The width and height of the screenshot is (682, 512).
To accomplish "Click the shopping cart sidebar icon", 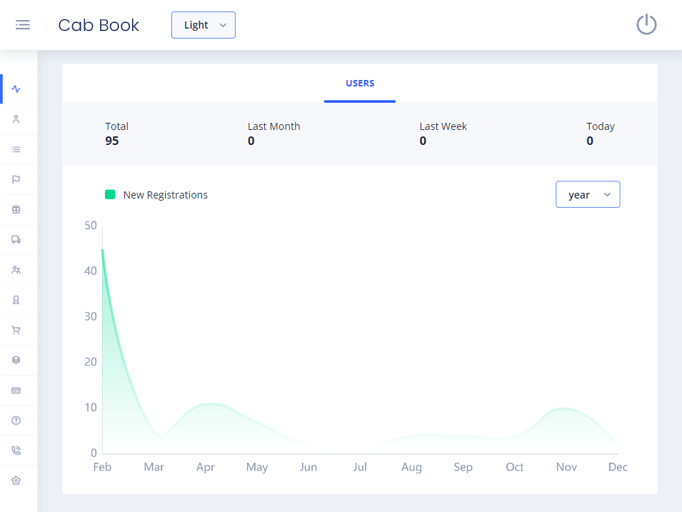I will tap(16, 330).
